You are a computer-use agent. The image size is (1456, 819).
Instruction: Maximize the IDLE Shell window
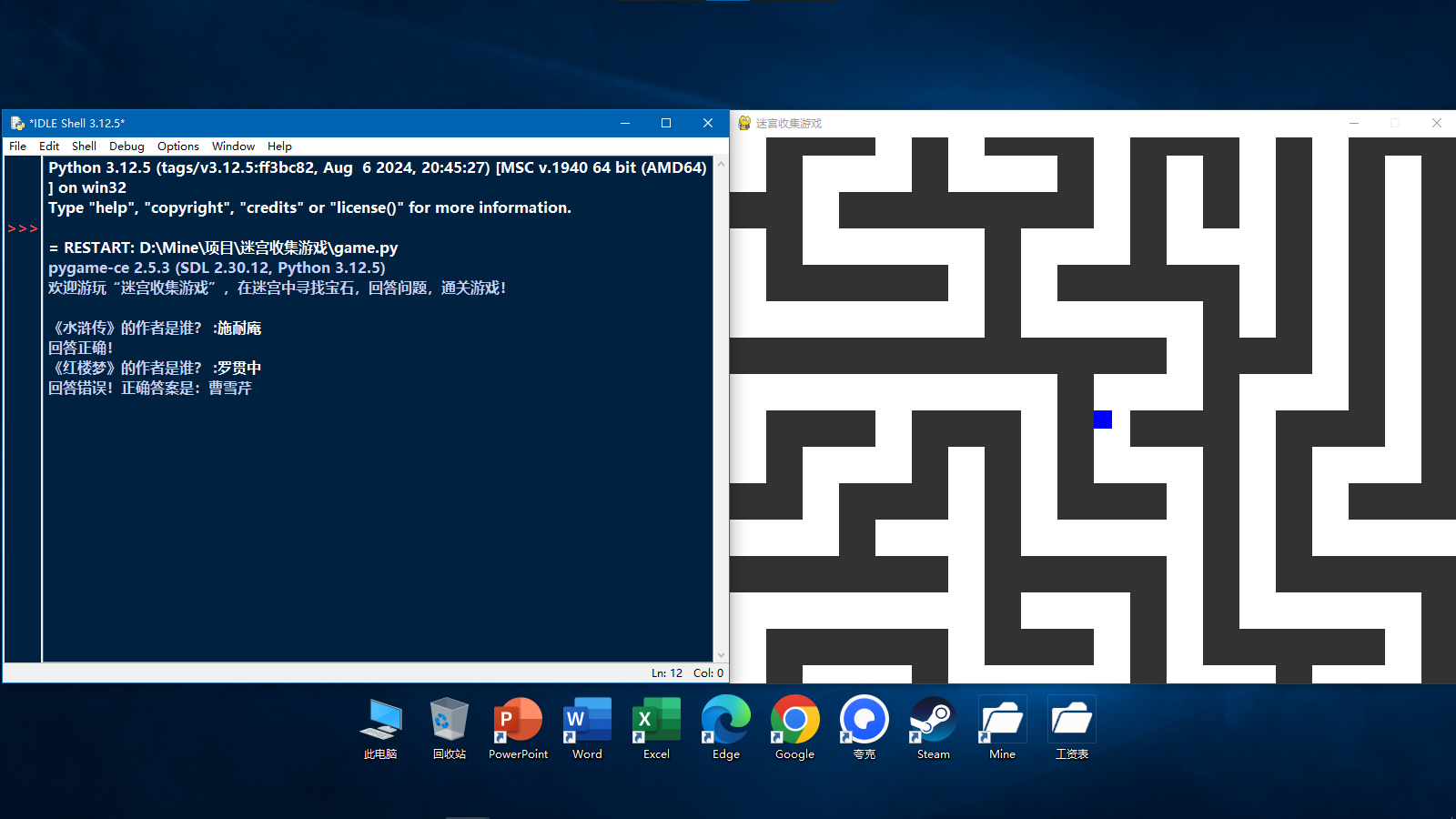click(x=666, y=123)
